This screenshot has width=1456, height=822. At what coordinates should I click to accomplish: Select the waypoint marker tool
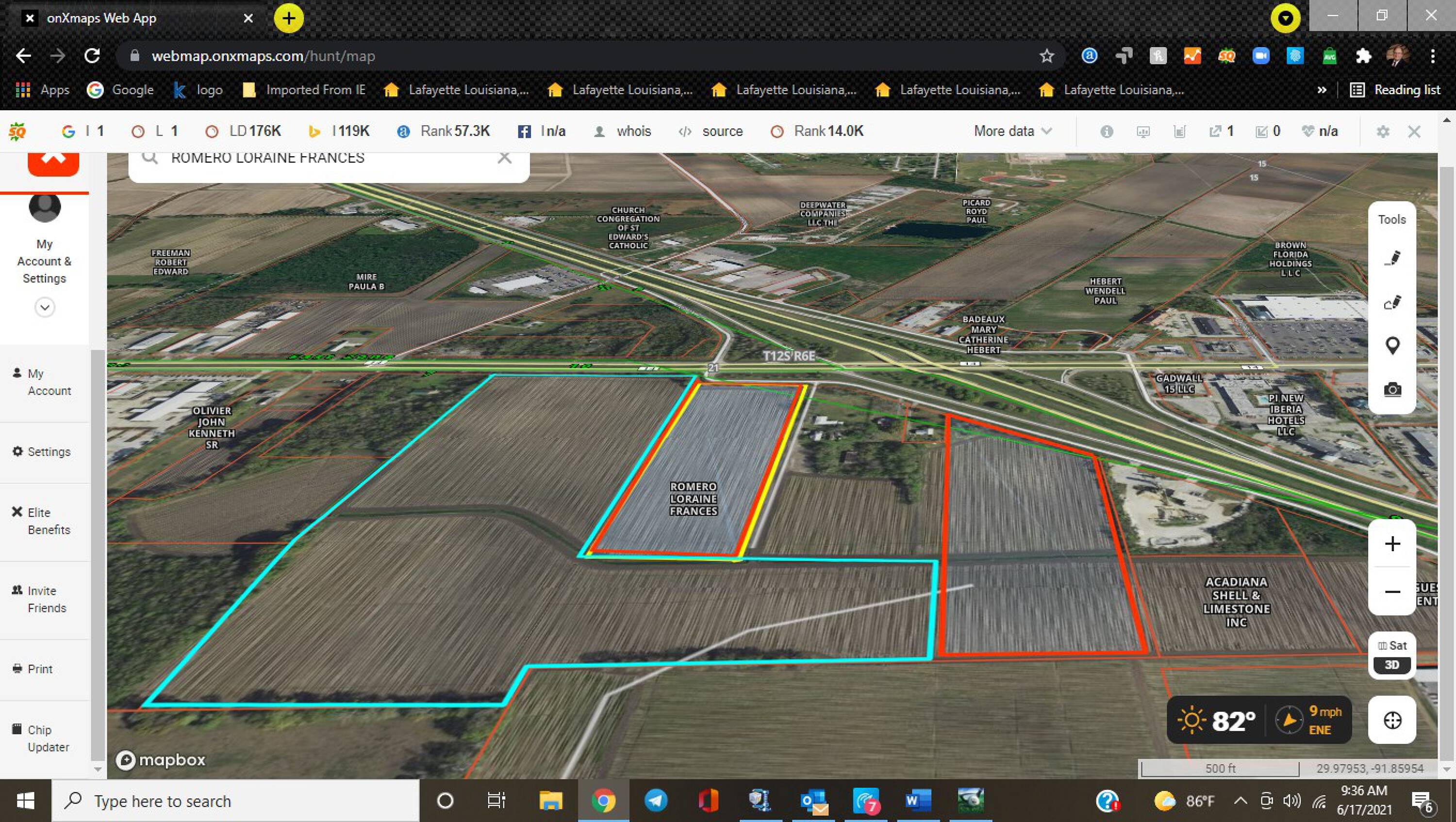[1392, 346]
